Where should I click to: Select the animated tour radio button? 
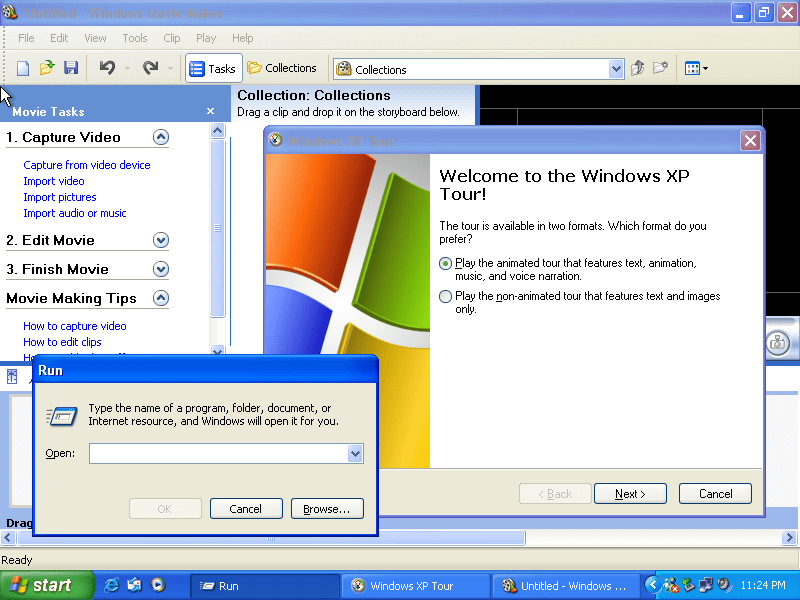click(x=445, y=263)
